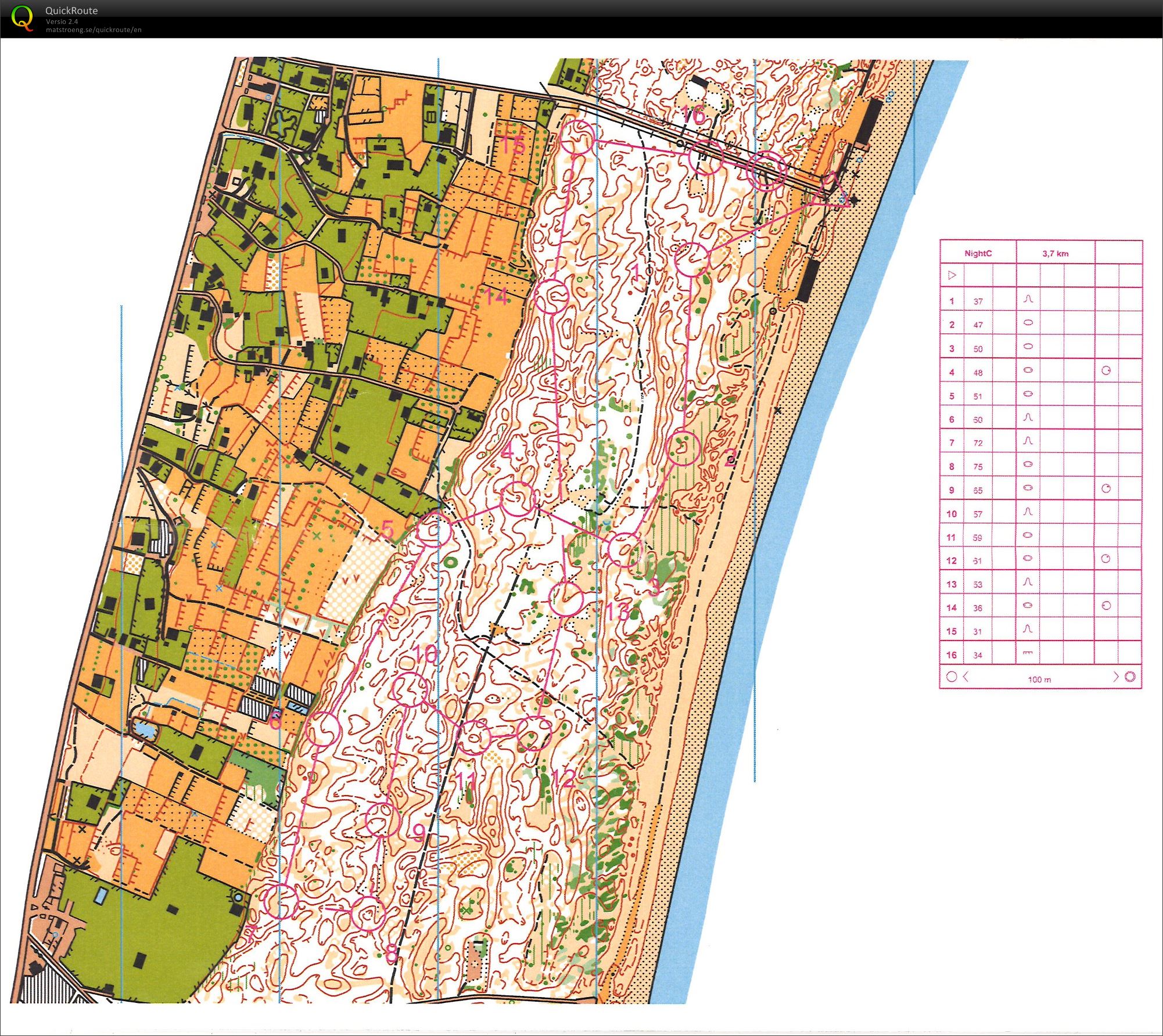
Task: Click the start triangle in the description table
Action: pos(952,275)
